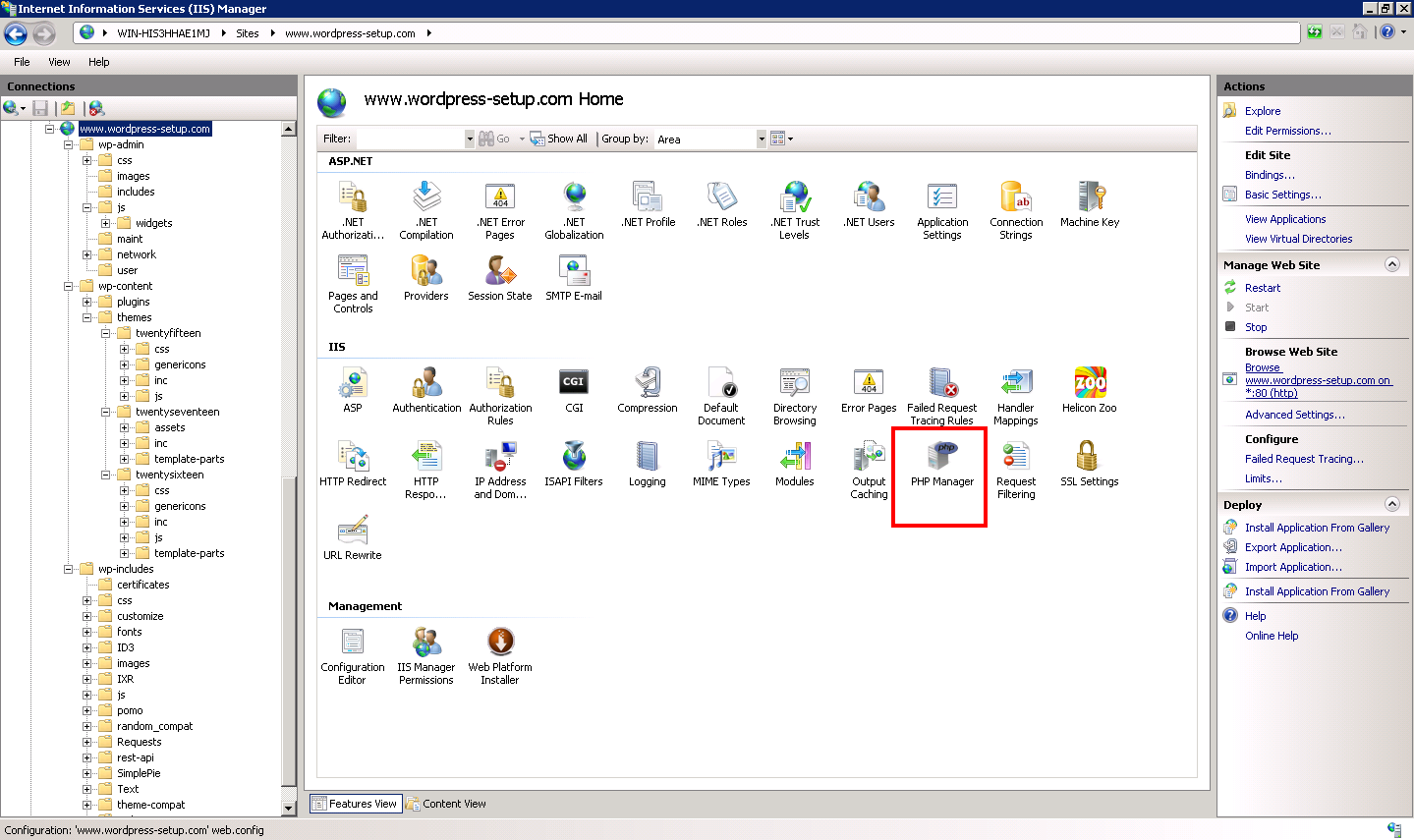Collapse the wp-includes folder node
The height and width of the screenshot is (840, 1414).
click(68, 569)
